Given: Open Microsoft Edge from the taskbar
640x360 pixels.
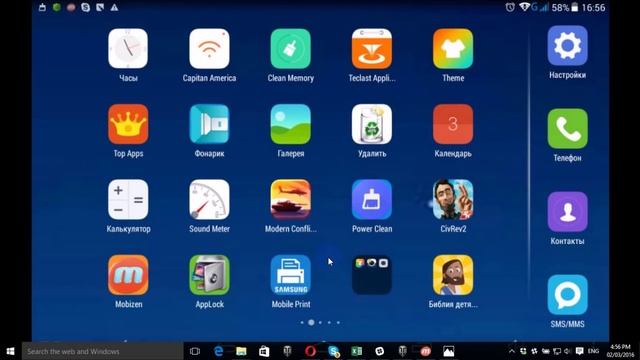Looking at the screenshot, I should 219,351.
